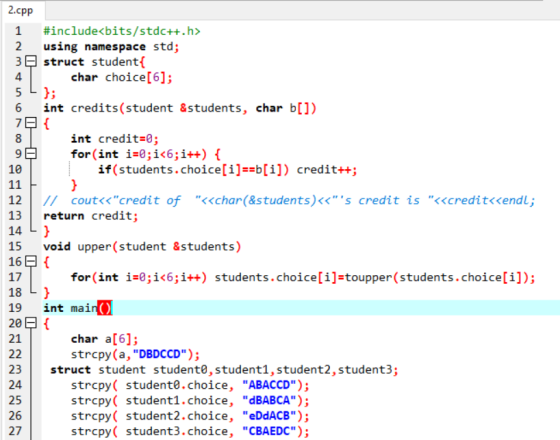Place cursor on 'using namespace std;' line
560x440 pixels.
point(111,46)
